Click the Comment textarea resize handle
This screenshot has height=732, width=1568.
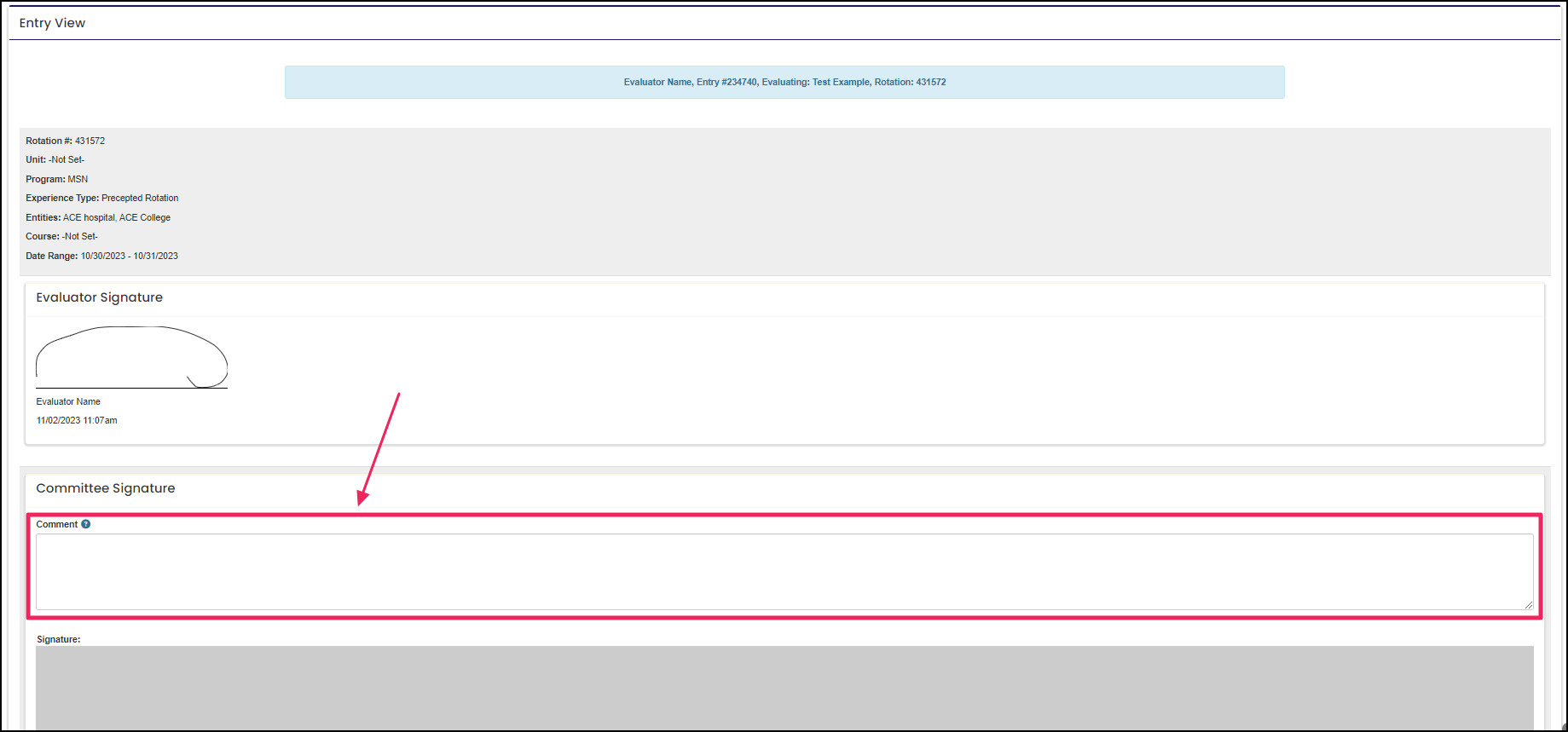tap(1528, 604)
